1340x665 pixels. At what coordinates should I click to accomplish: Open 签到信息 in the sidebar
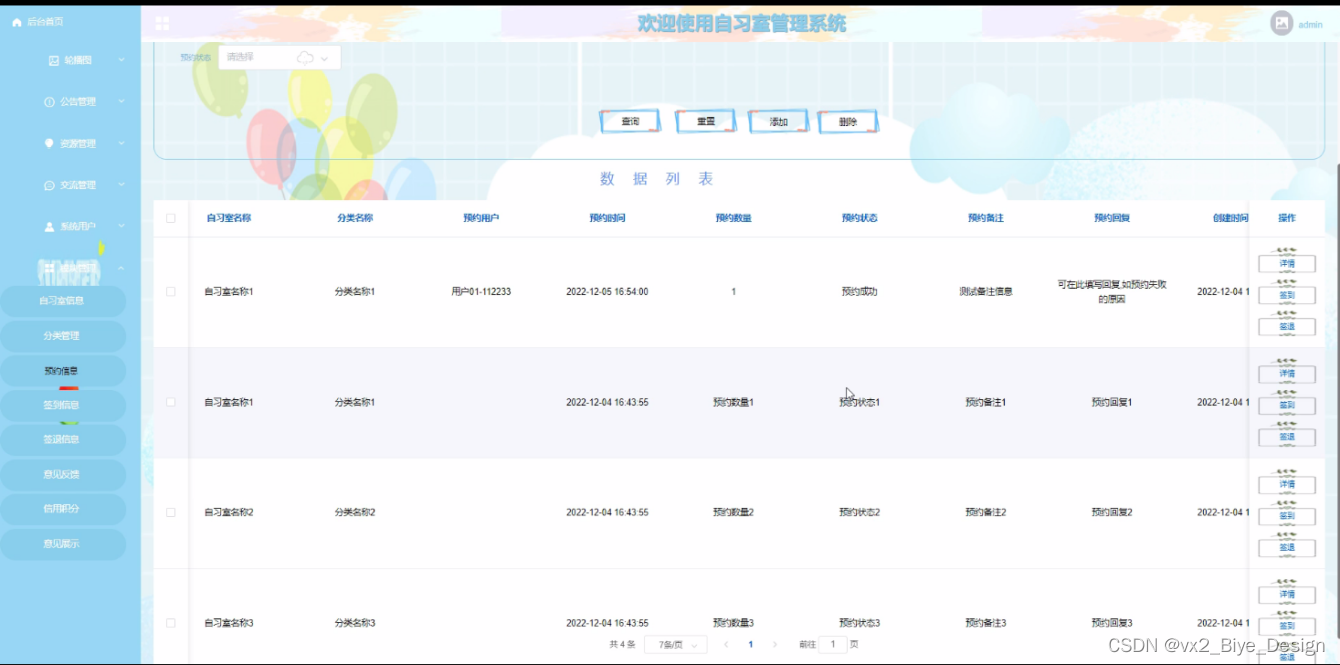point(62,405)
